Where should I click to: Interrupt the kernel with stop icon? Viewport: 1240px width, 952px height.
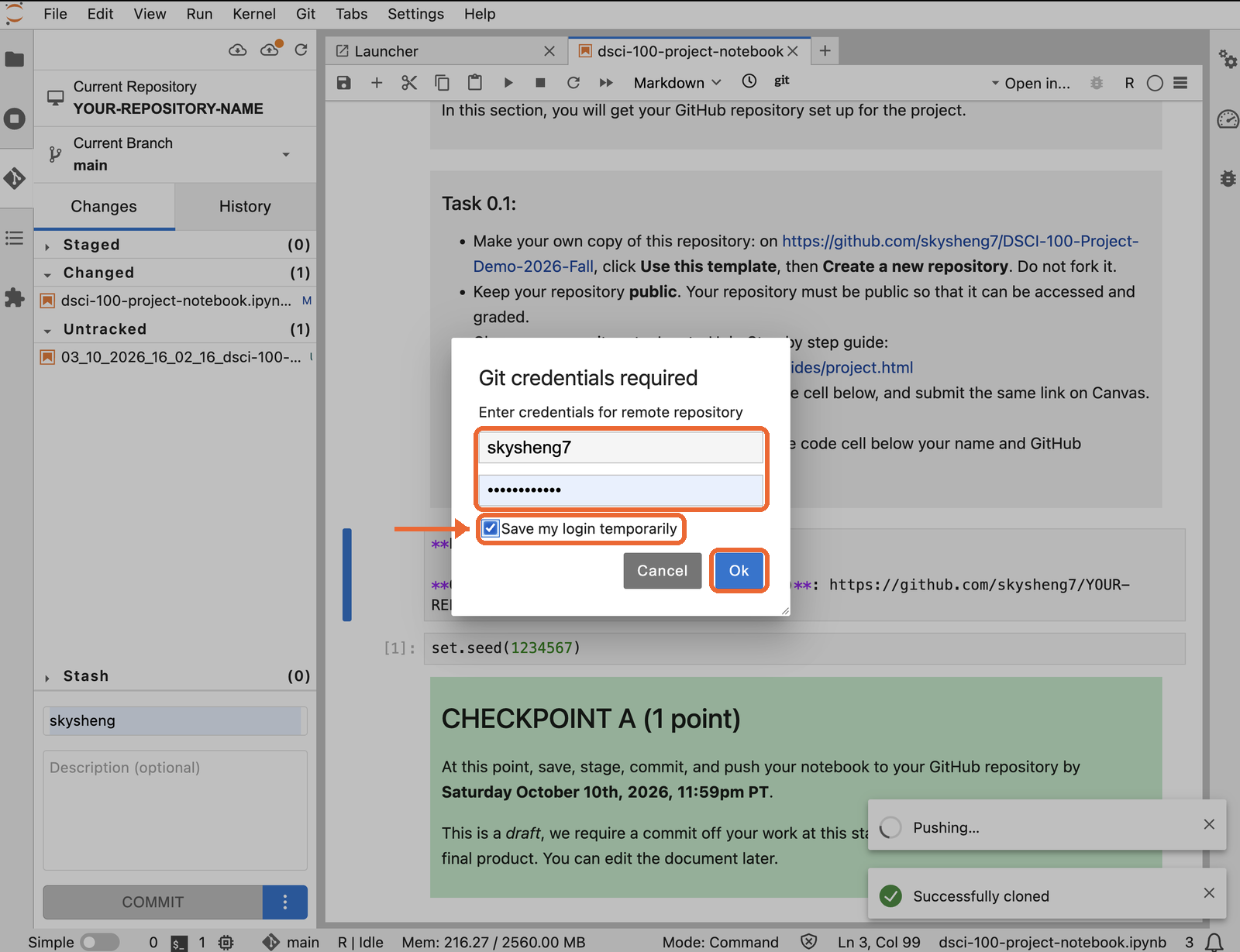coord(541,82)
